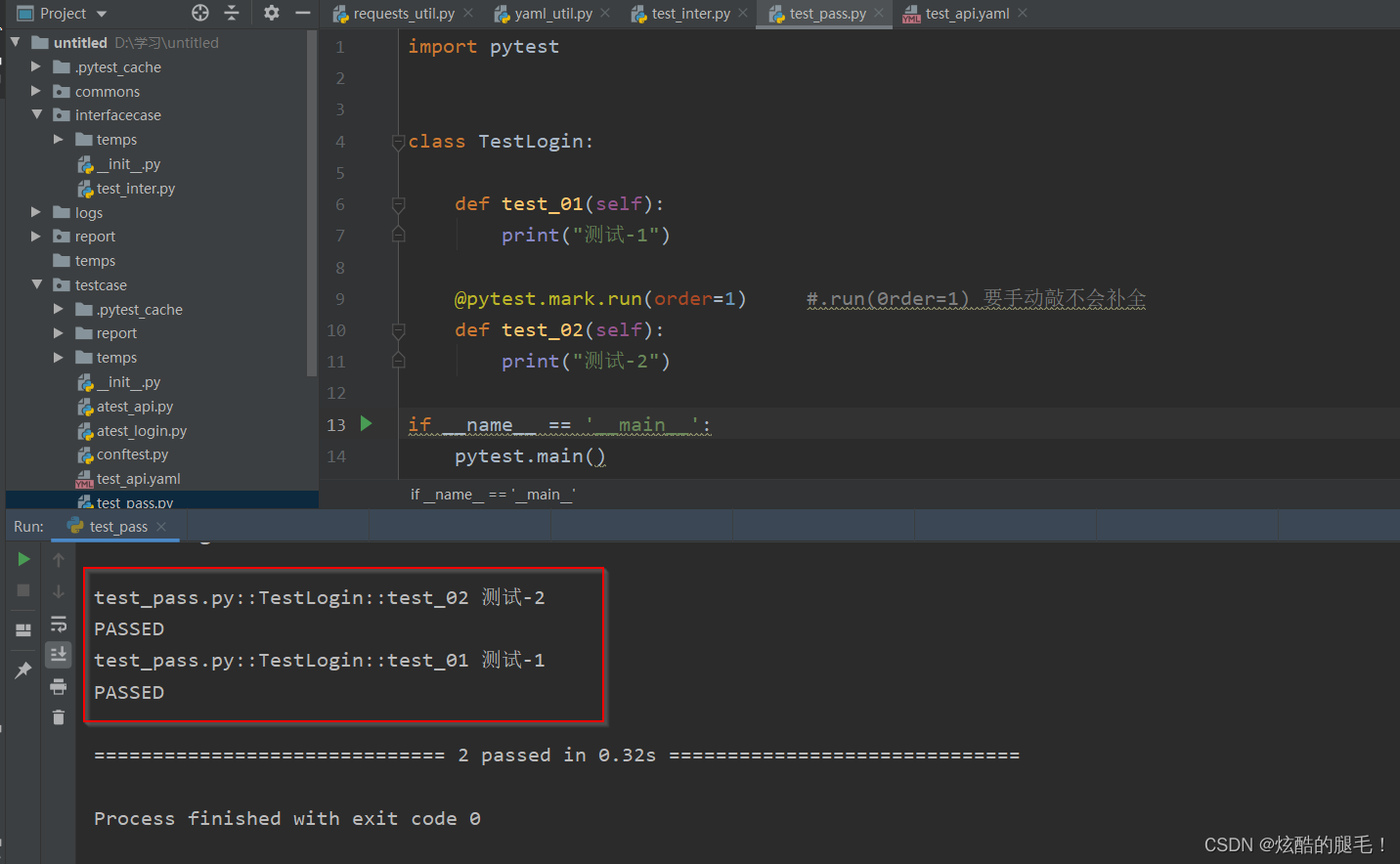Click the stop process button
1400x864 pixels.
pos(23,590)
